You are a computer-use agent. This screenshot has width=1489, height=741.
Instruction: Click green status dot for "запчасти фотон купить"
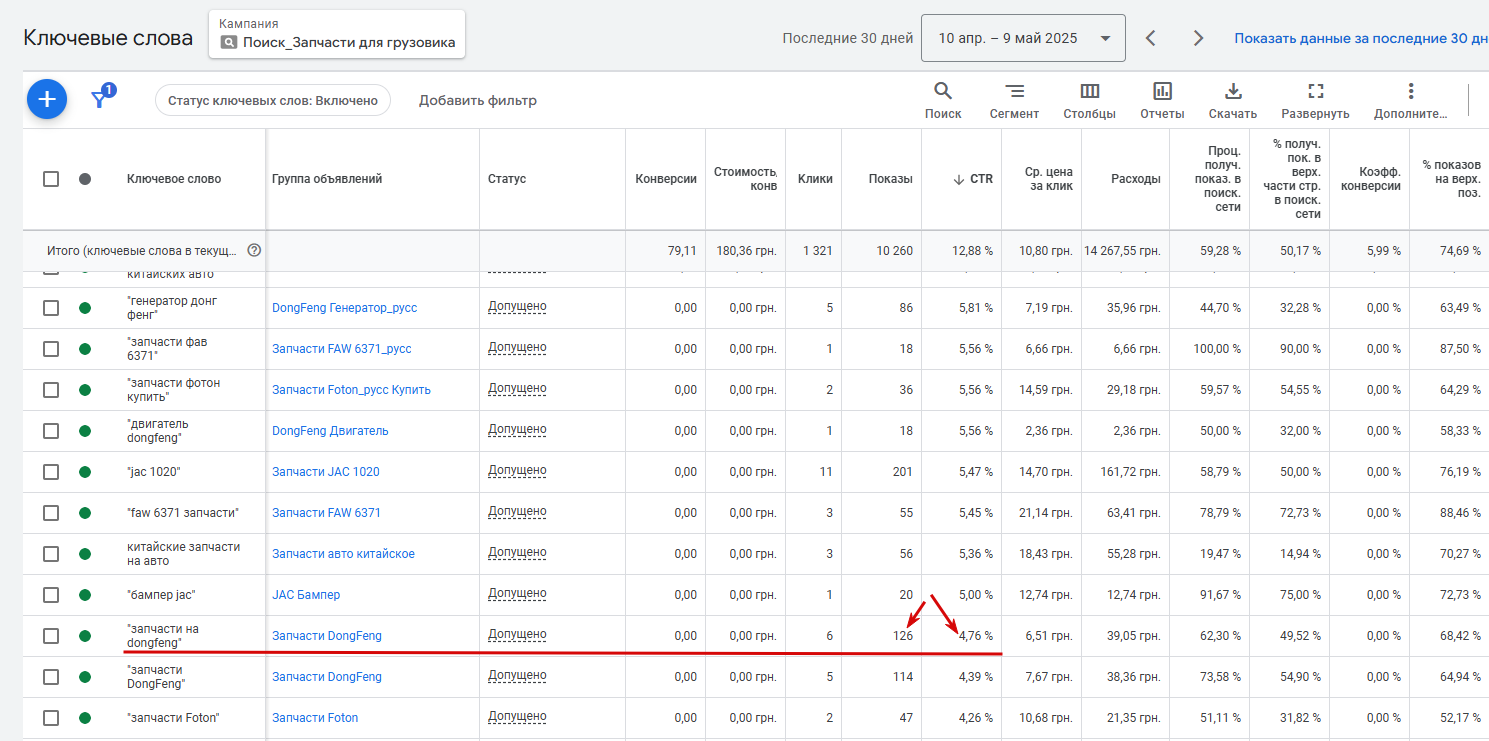point(85,390)
